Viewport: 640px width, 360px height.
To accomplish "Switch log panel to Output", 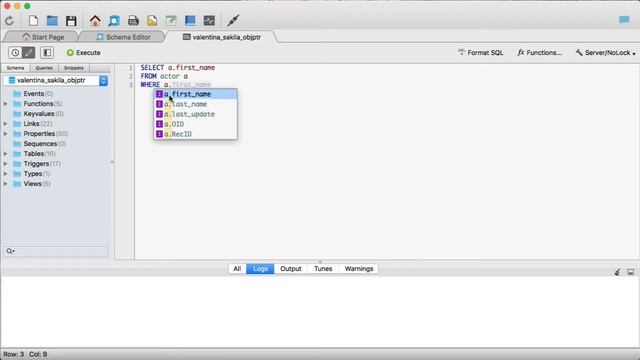I will coord(291,269).
